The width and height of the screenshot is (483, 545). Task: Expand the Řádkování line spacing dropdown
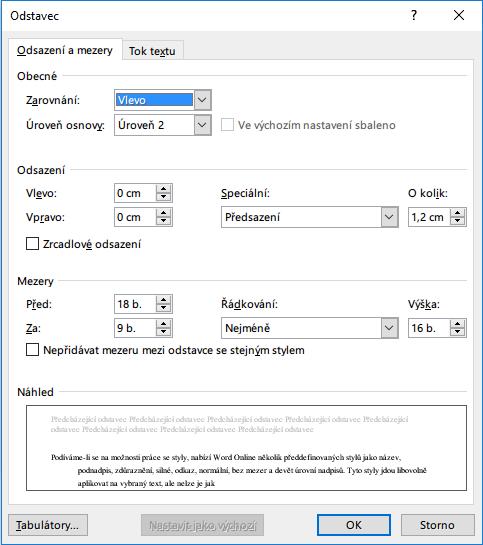(389, 328)
